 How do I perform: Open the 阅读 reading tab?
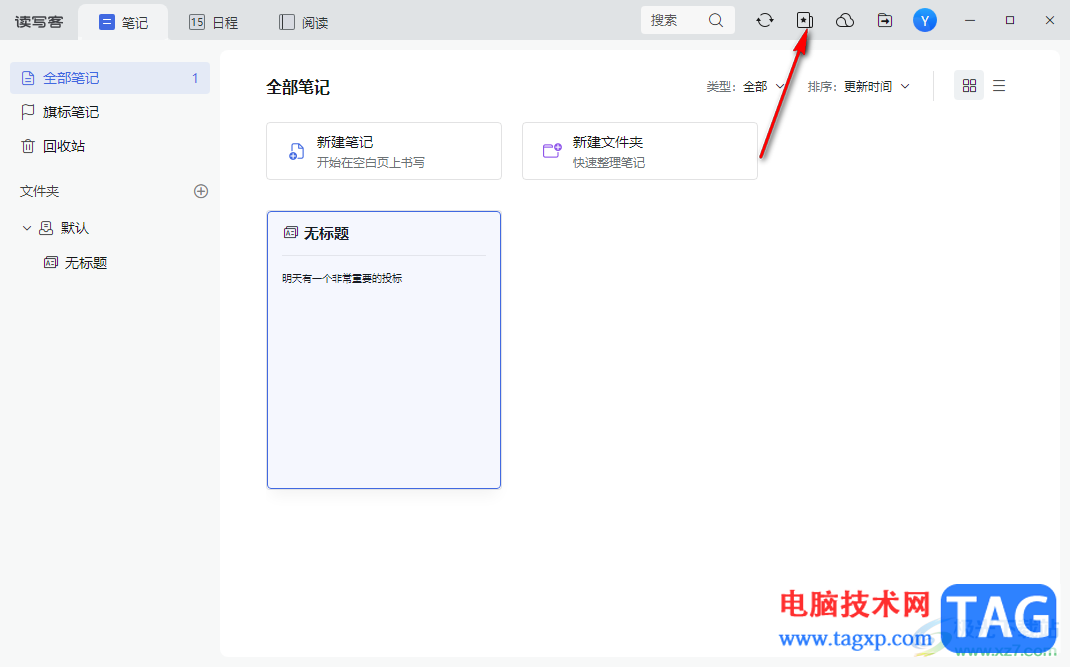304,23
